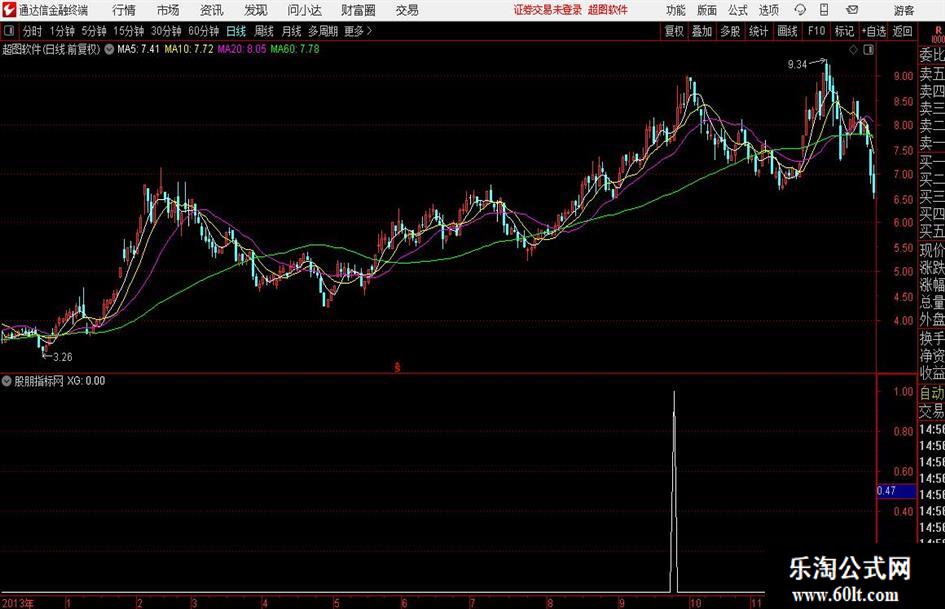Open the 交易 menu

(407, 10)
